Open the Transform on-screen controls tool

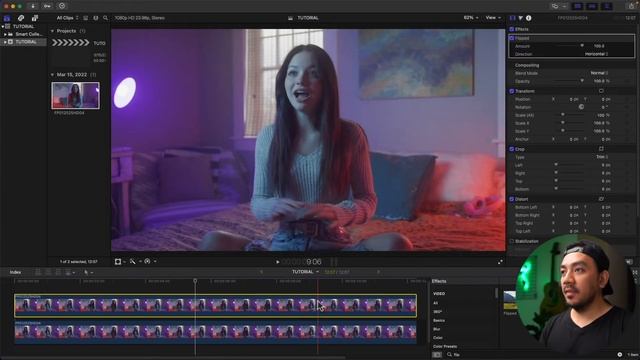point(118,262)
